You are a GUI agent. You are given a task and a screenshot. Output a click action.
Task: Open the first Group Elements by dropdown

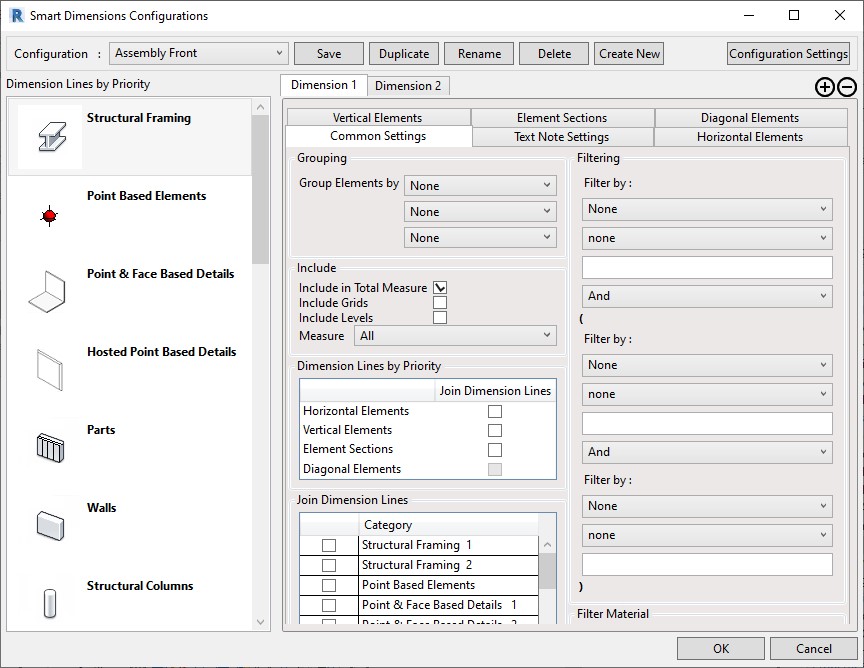480,186
